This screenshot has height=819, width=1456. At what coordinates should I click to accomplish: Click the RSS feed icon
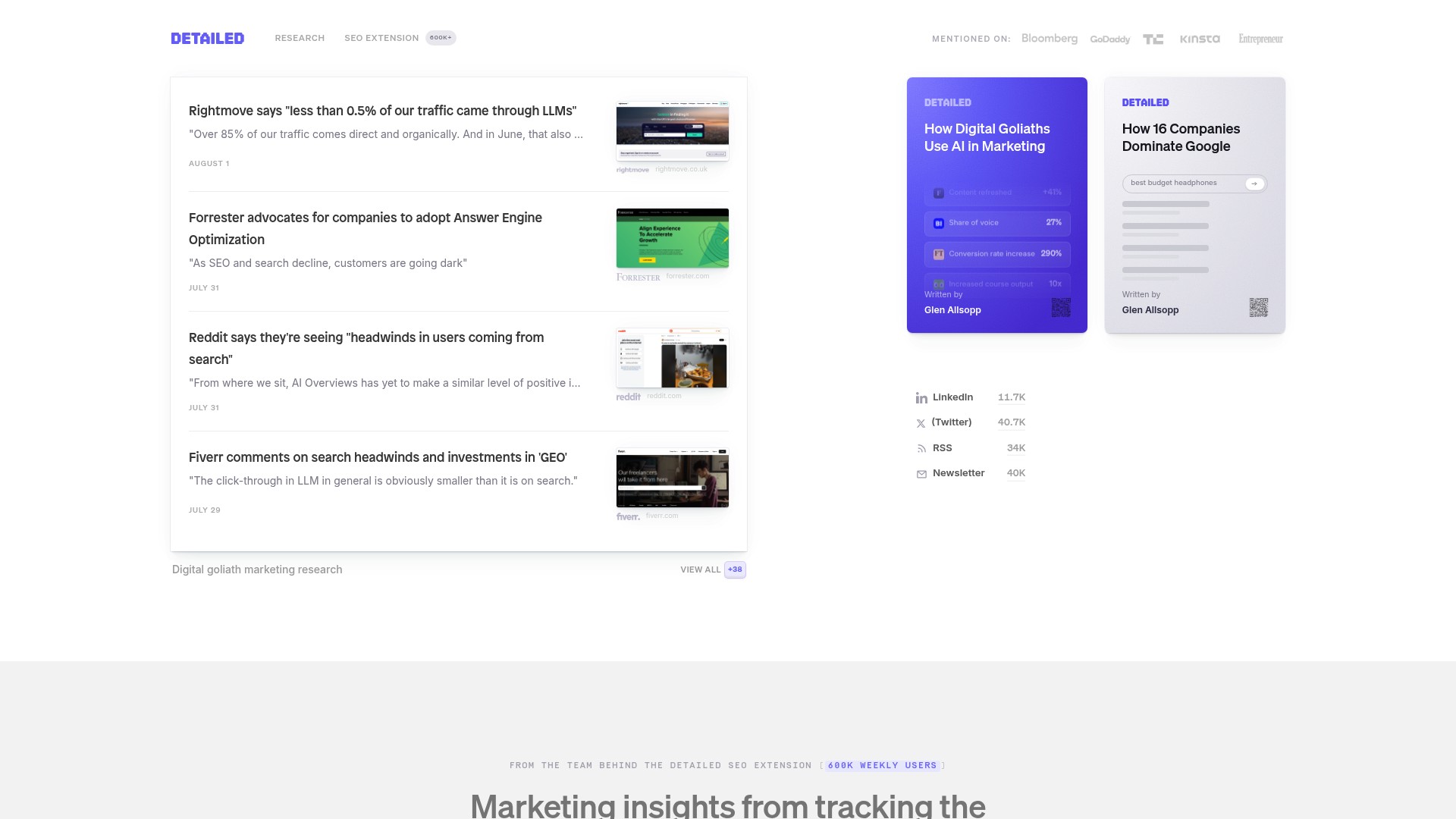pyautogui.click(x=921, y=449)
